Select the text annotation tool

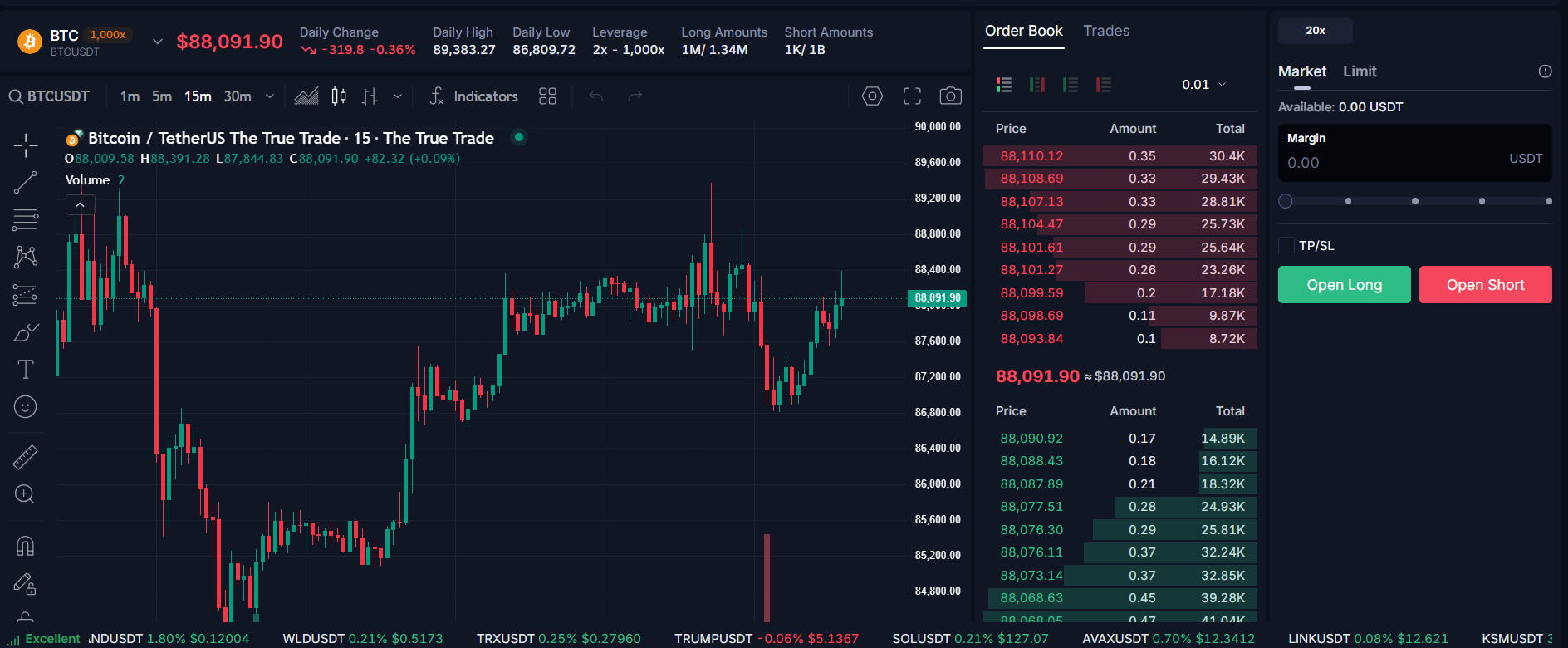(26, 369)
